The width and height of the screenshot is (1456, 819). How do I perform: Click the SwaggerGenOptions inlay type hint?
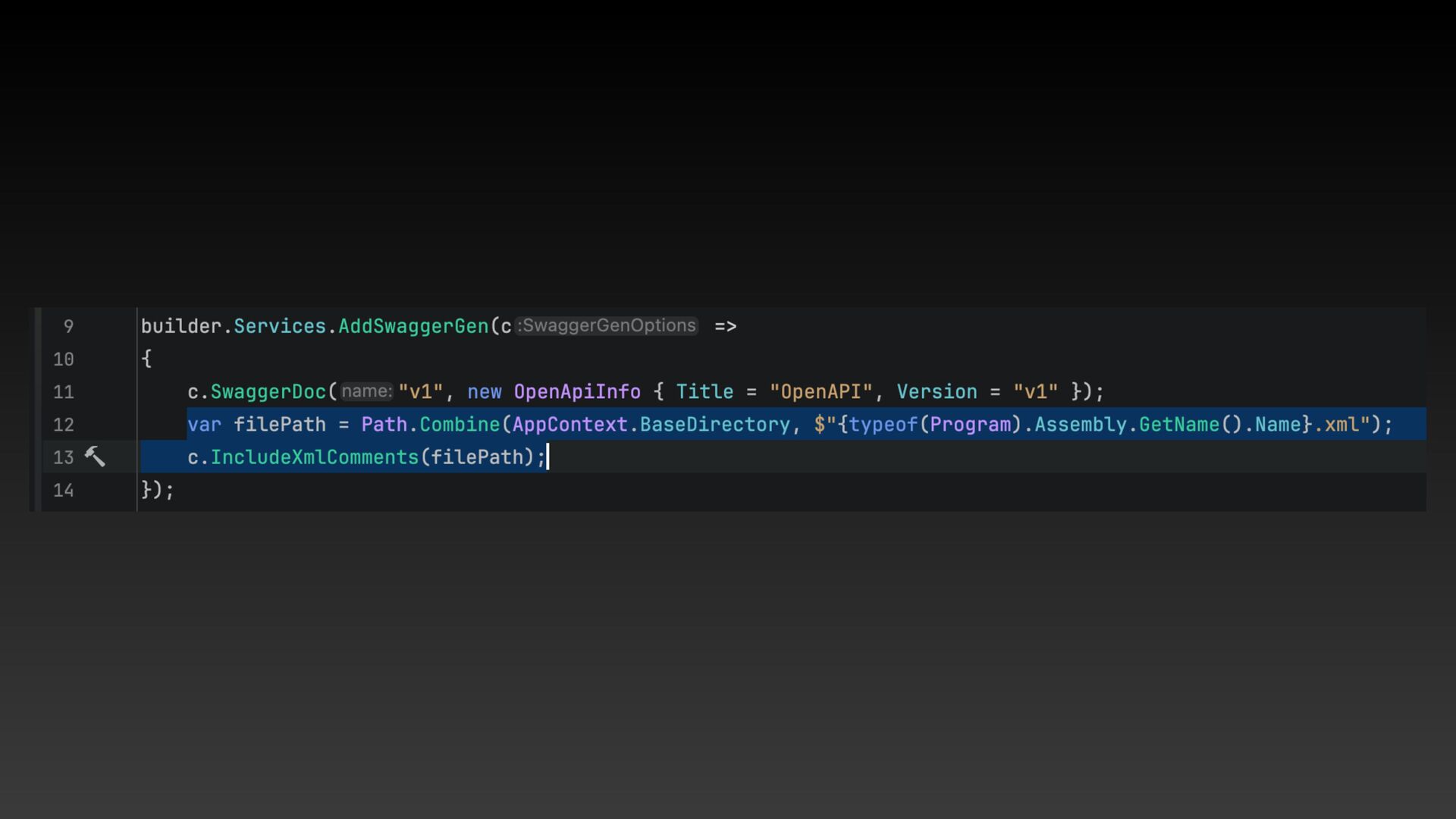coord(607,326)
